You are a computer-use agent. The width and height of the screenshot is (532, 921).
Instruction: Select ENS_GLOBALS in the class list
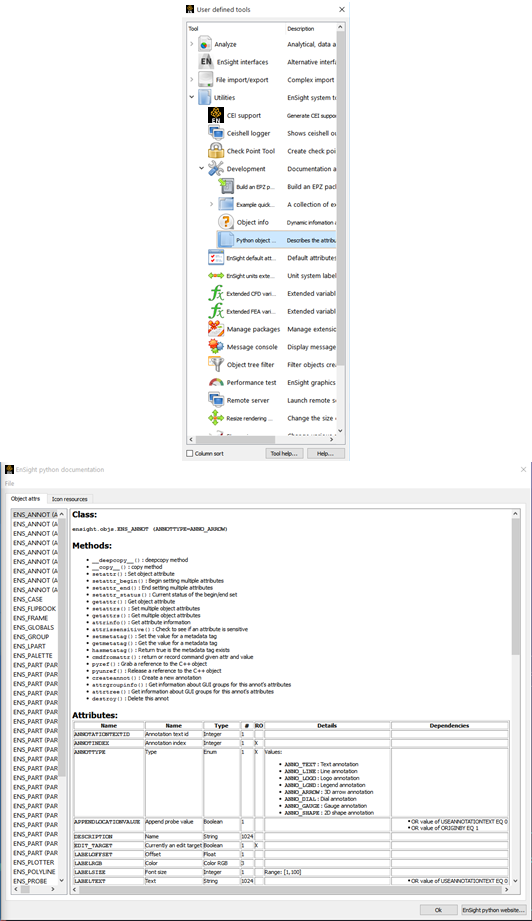35,627
